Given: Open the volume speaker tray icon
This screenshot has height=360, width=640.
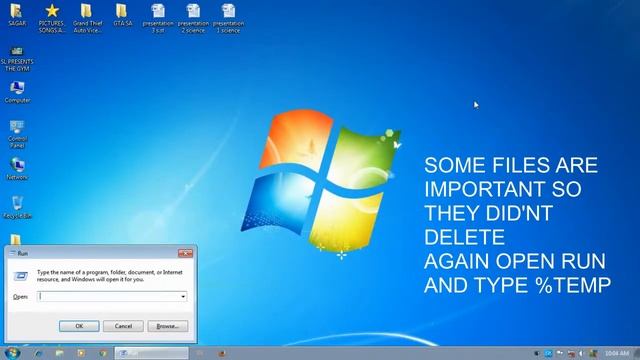Looking at the screenshot, I should pos(581,353).
